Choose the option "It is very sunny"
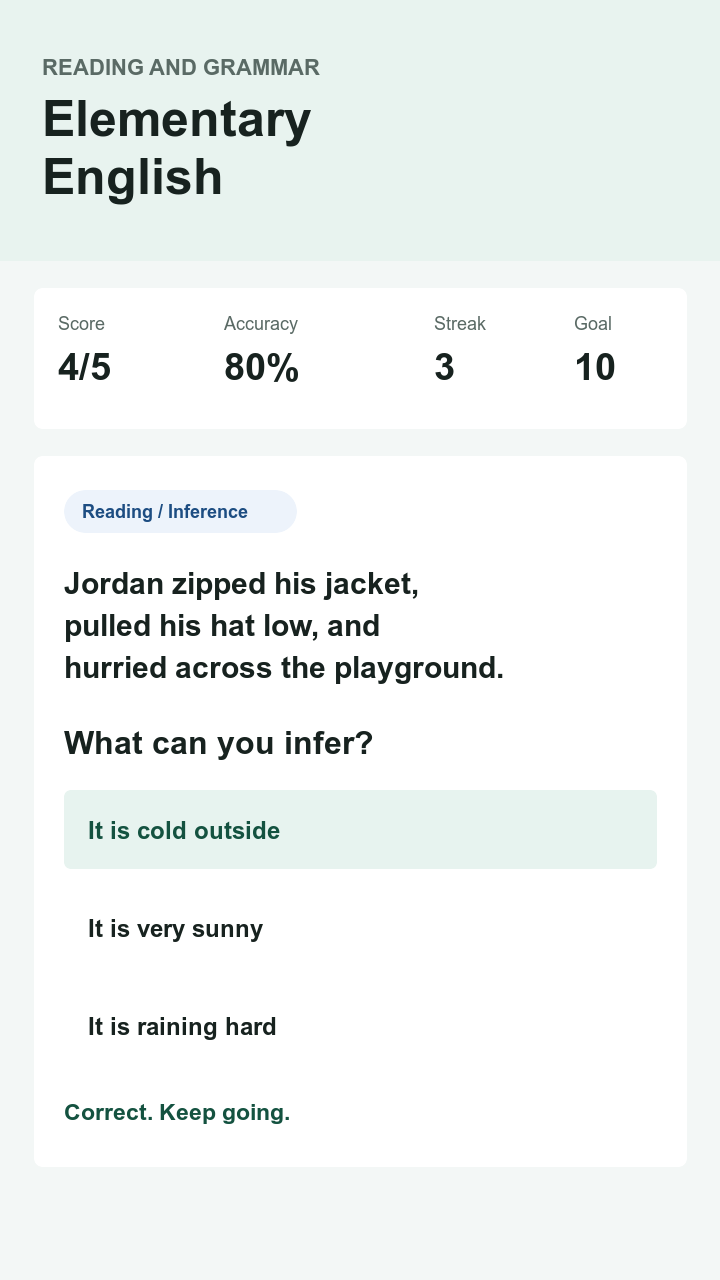Image resolution: width=720 pixels, height=1280 pixels. 360,928
